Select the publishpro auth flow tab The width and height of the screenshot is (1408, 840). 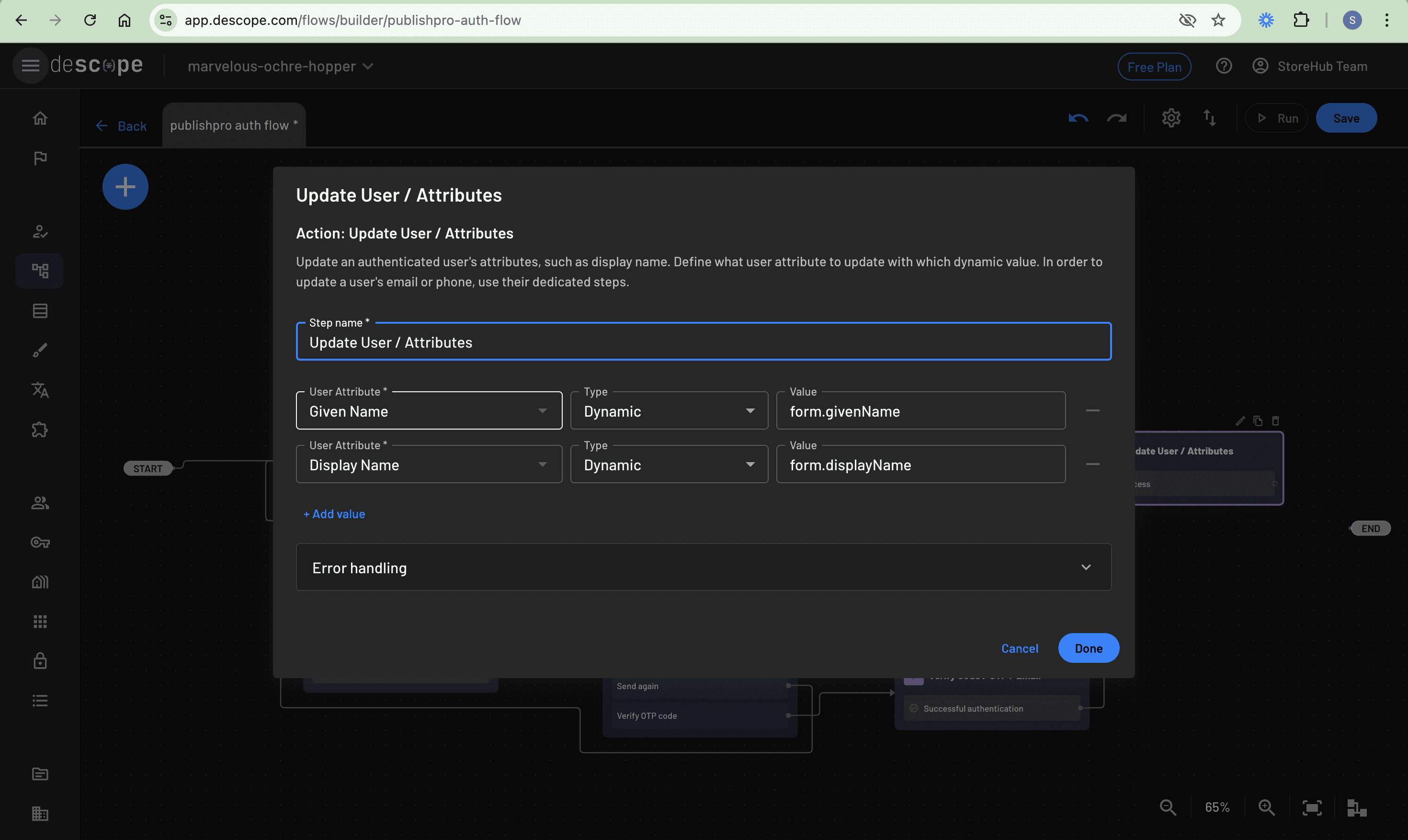233,125
